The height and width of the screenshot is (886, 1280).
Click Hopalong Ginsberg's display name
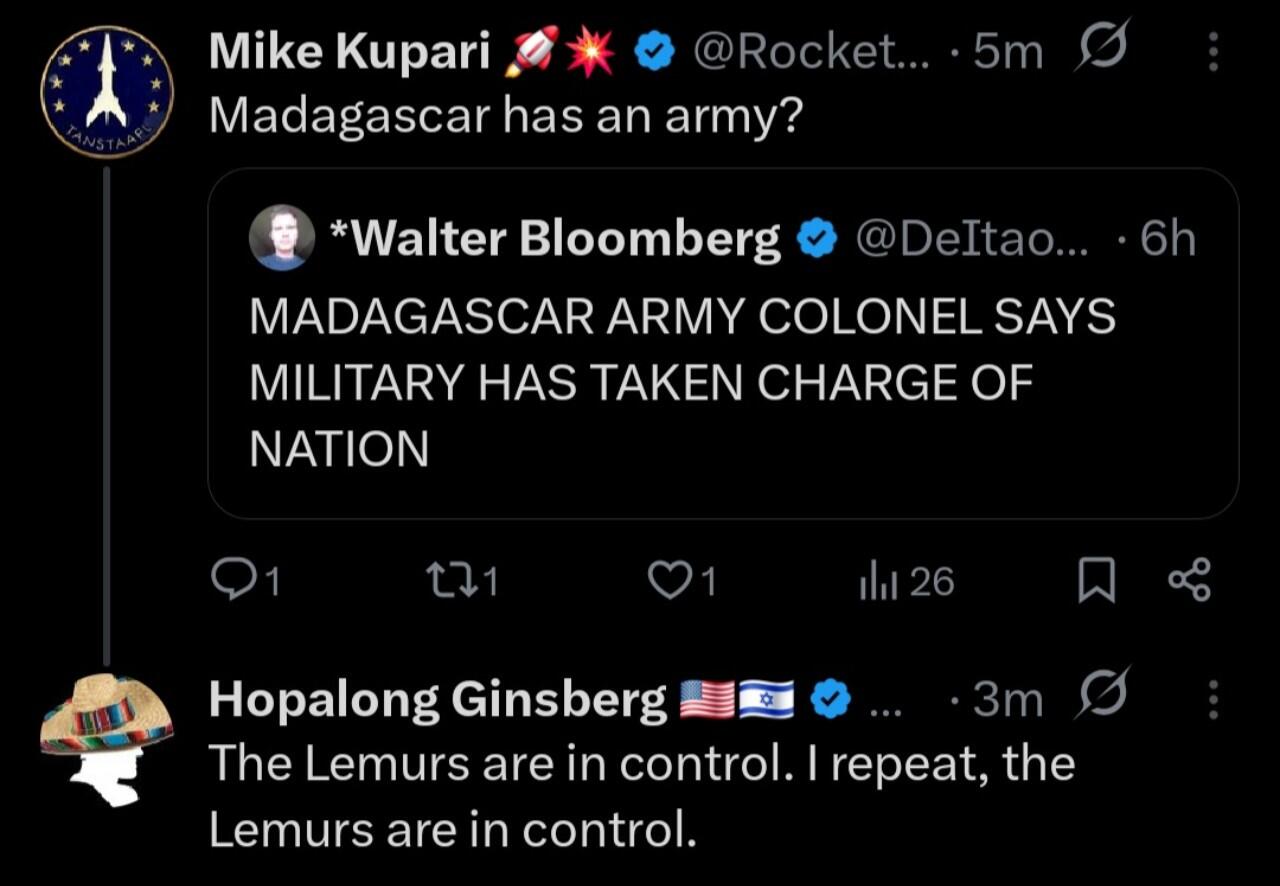[438, 699]
